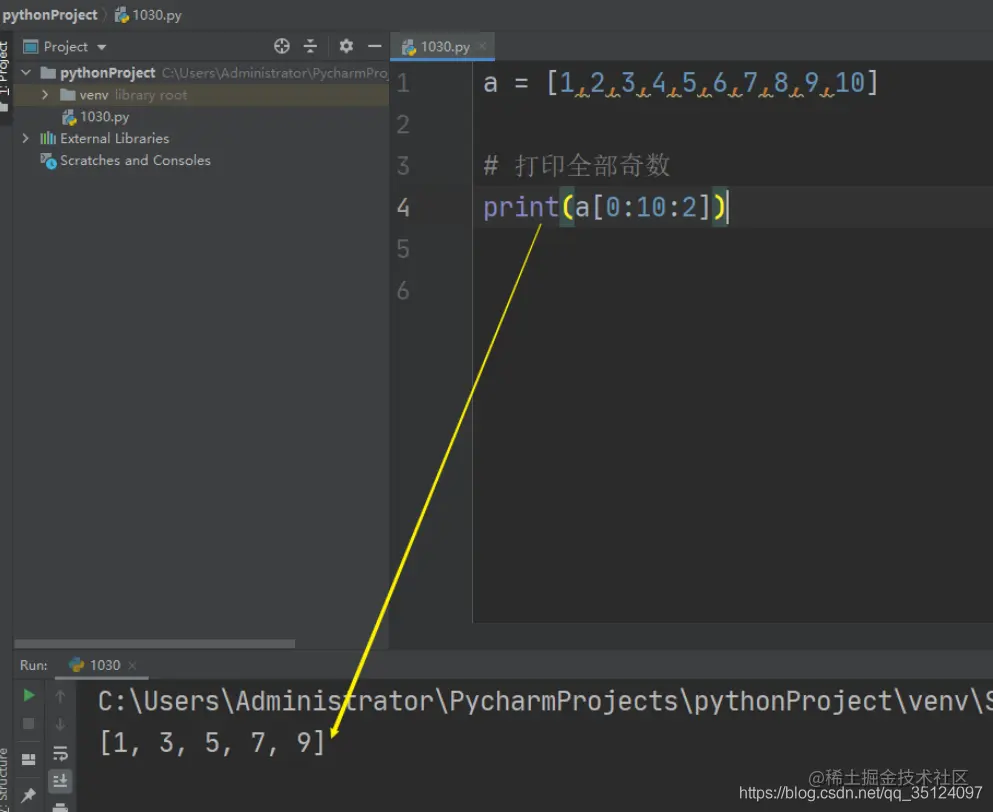Click the Python file icon beside 1030.py in tree
Screen dimensions: 993x812
[69, 117]
